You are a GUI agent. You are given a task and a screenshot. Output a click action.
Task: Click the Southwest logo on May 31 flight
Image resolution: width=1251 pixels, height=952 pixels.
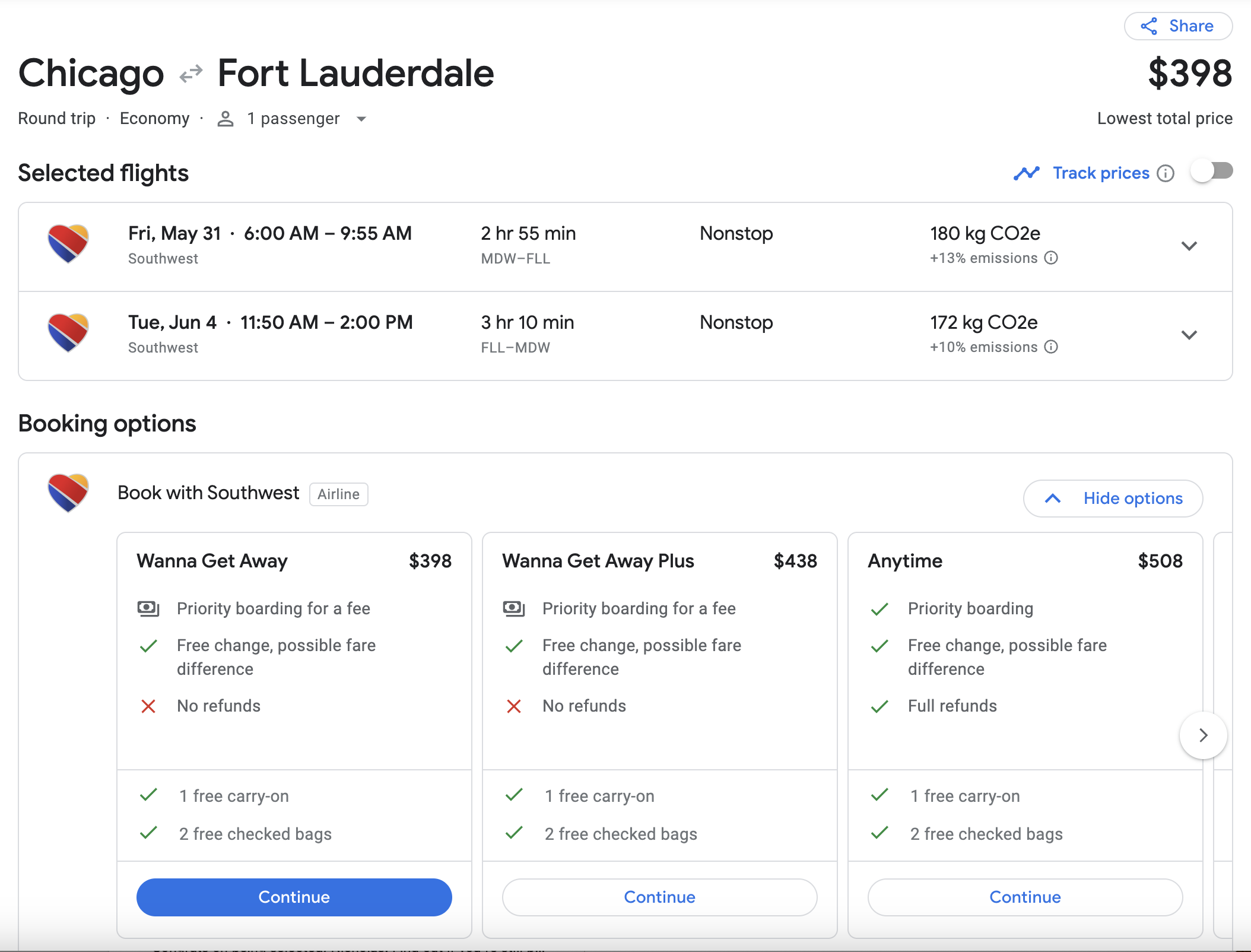coord(68,243)
